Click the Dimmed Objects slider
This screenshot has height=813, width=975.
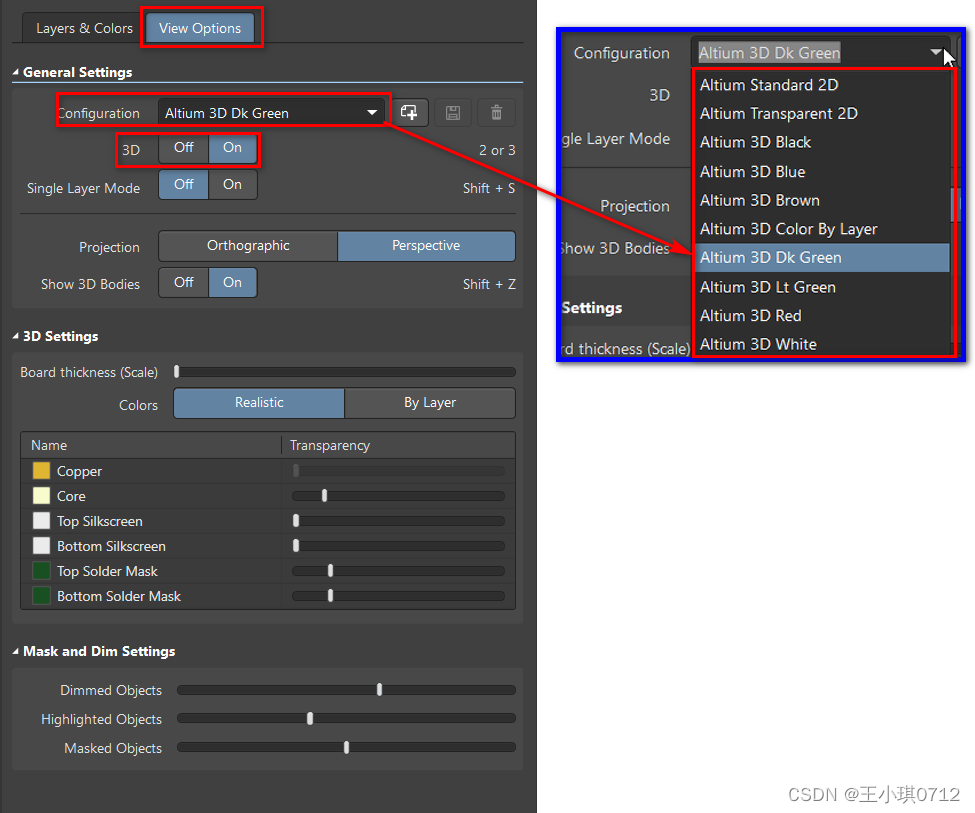pos(346,690)
